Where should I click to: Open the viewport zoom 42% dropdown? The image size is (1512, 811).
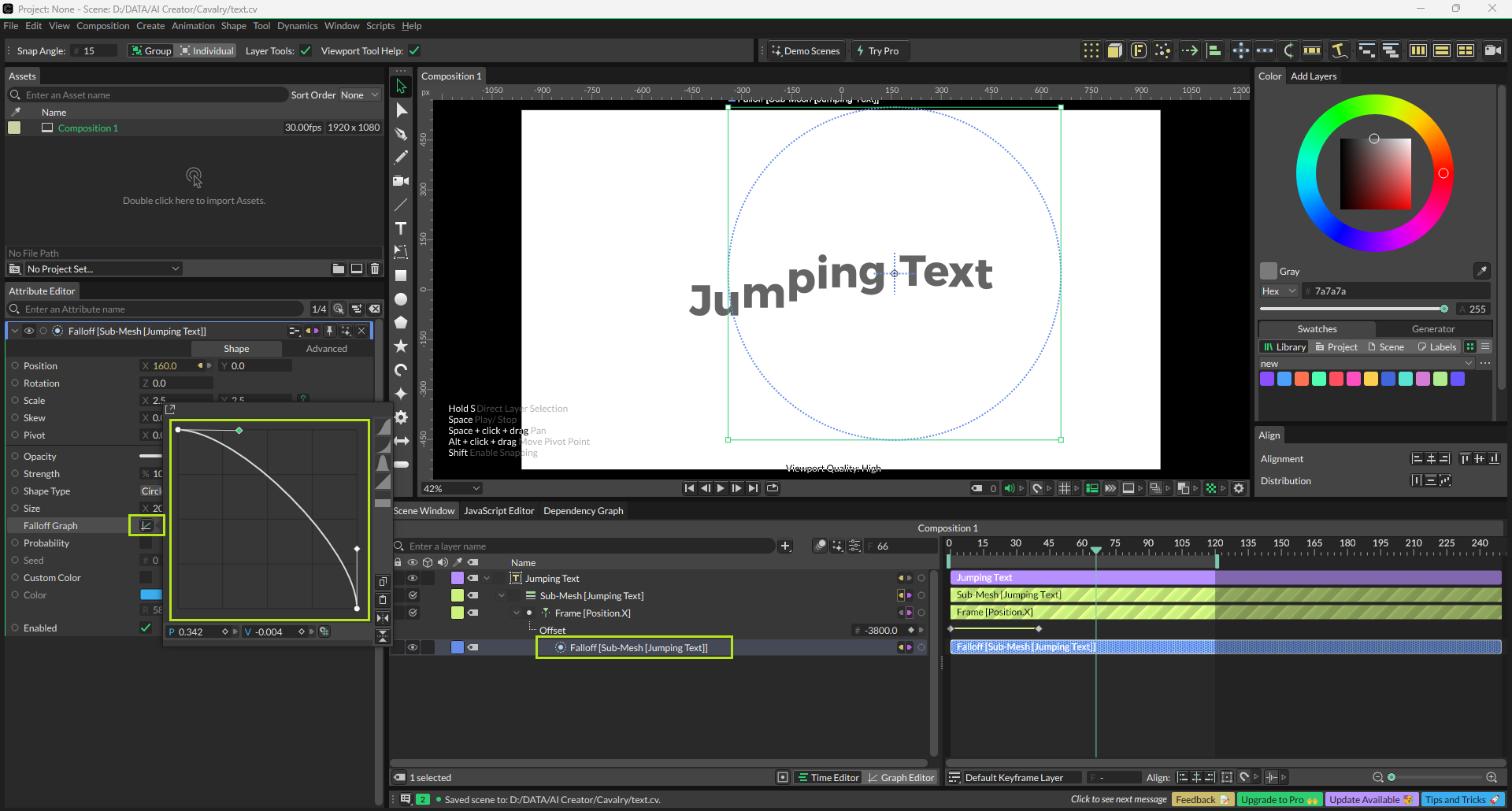tap(451, 489)
